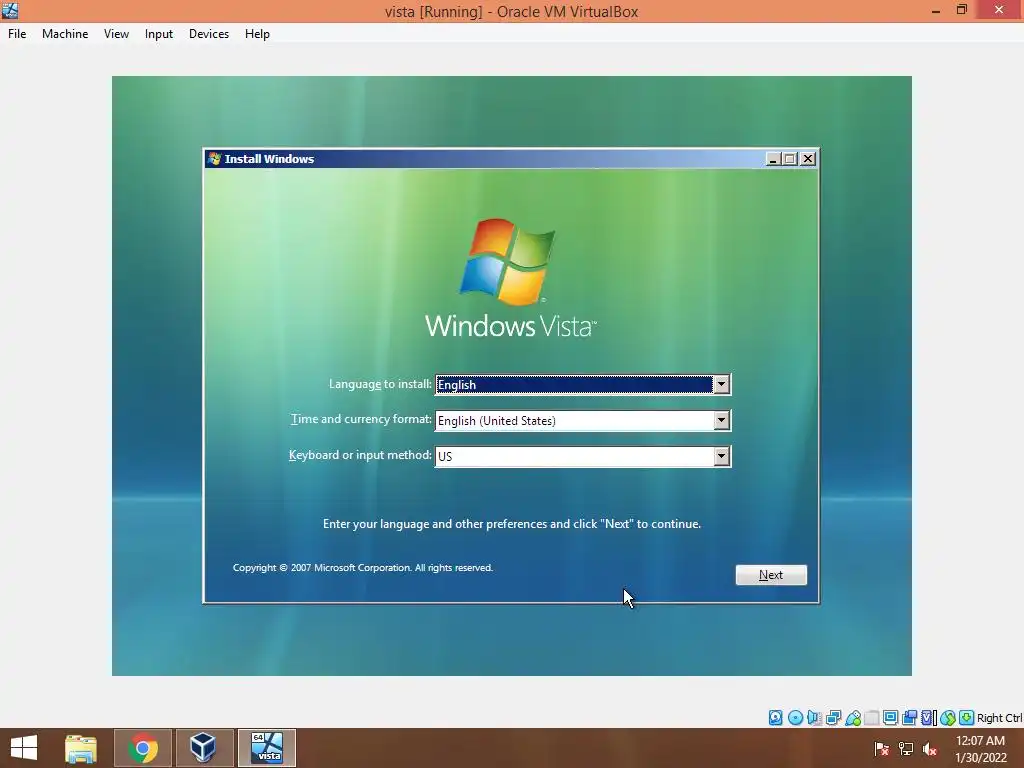Screen dimensions: 1024x768
Task: Restore down the VirtualBox window
Action: (962, 10)
